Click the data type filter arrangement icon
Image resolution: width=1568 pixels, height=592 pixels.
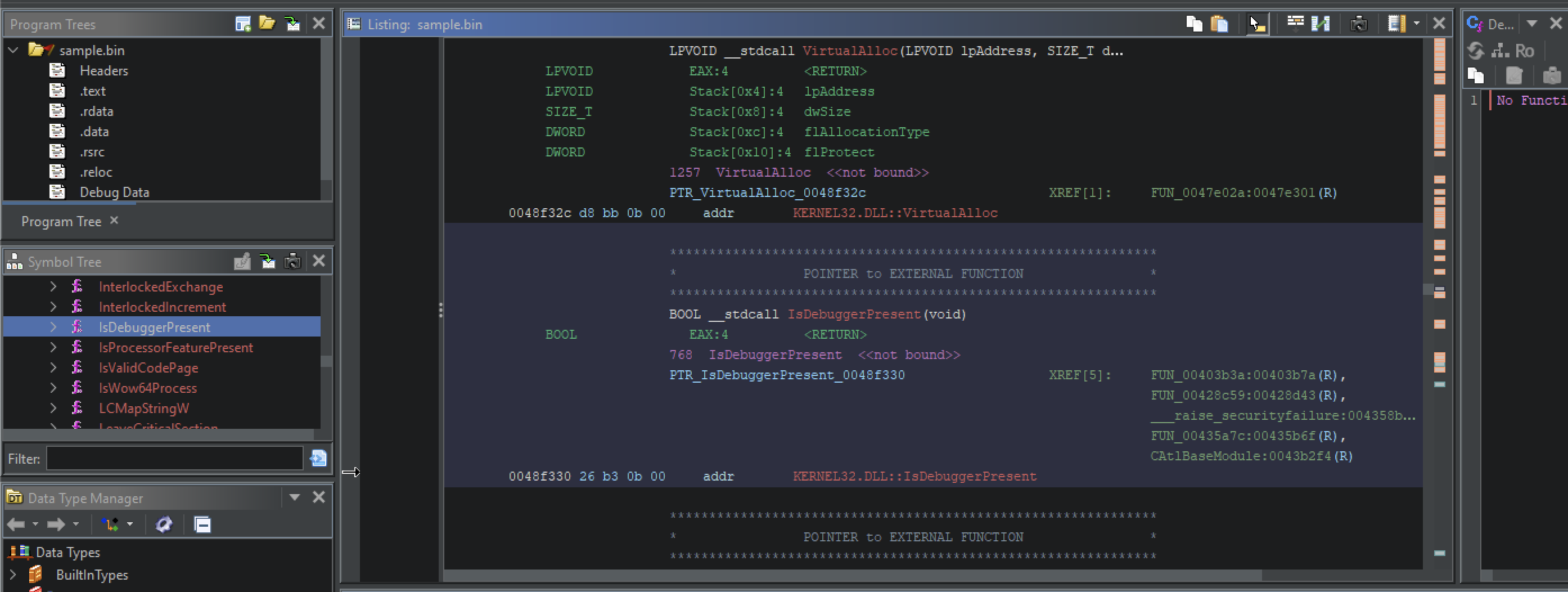(x=110, y=524)
